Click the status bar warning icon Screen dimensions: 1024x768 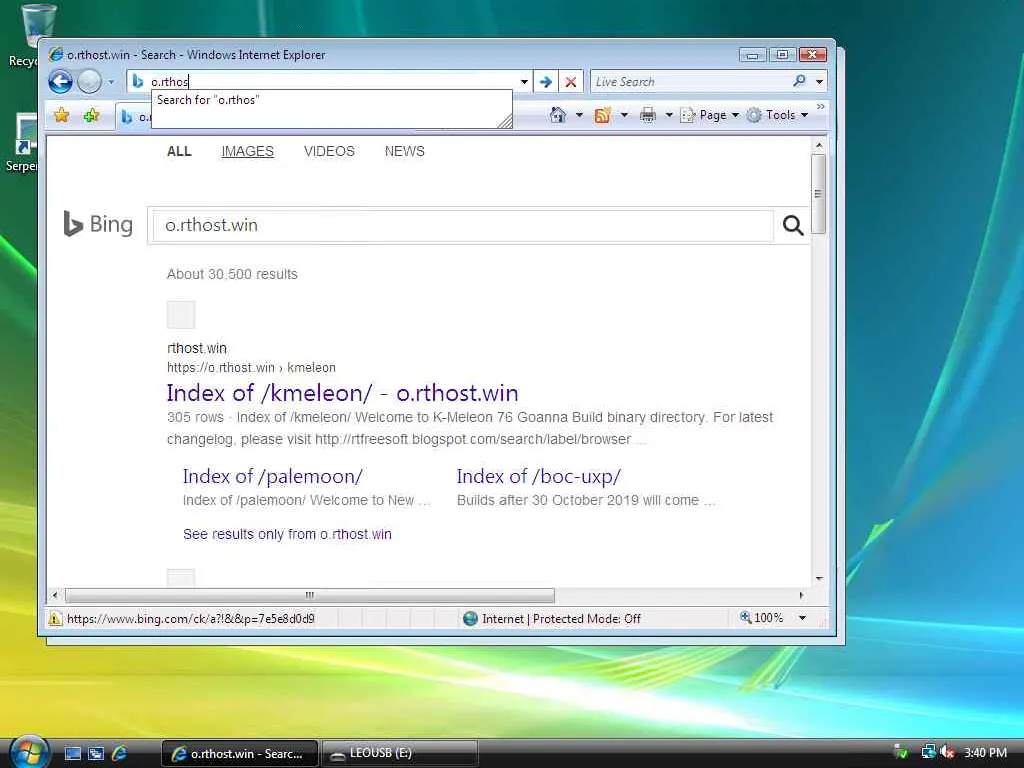click(56, 618)
